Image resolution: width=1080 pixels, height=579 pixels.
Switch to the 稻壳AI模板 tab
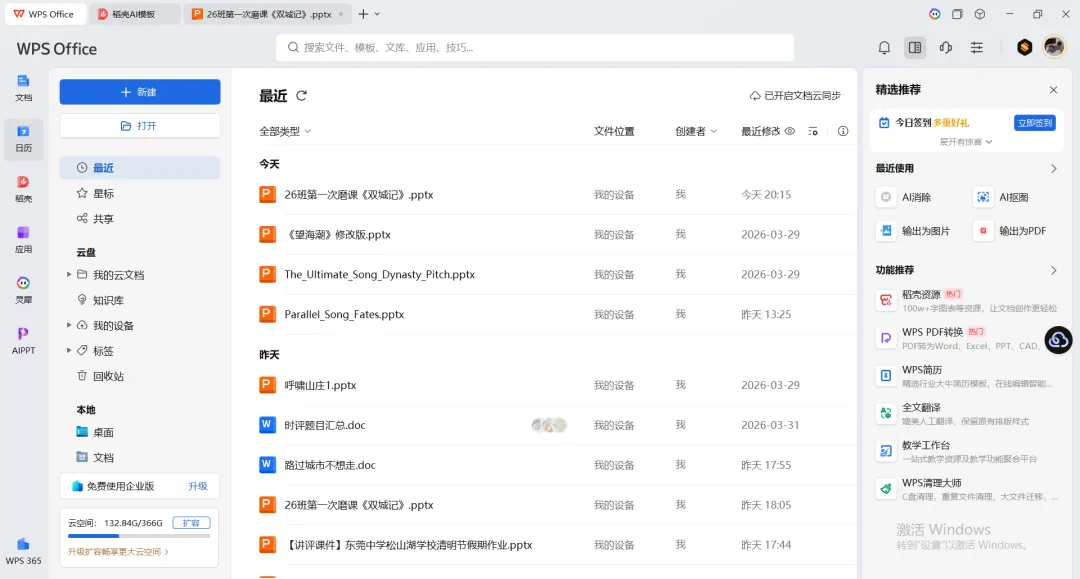point(134,14)
